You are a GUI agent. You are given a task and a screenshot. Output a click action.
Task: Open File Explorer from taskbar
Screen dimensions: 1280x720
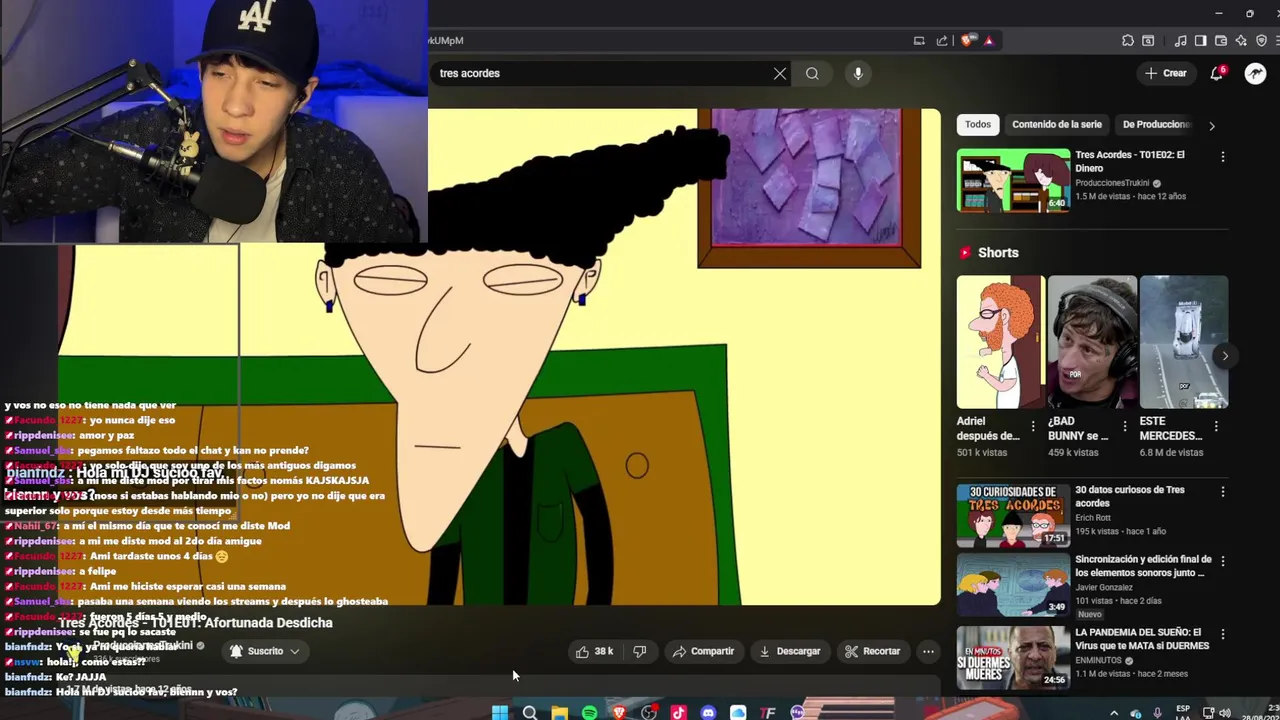coord(560,712)
